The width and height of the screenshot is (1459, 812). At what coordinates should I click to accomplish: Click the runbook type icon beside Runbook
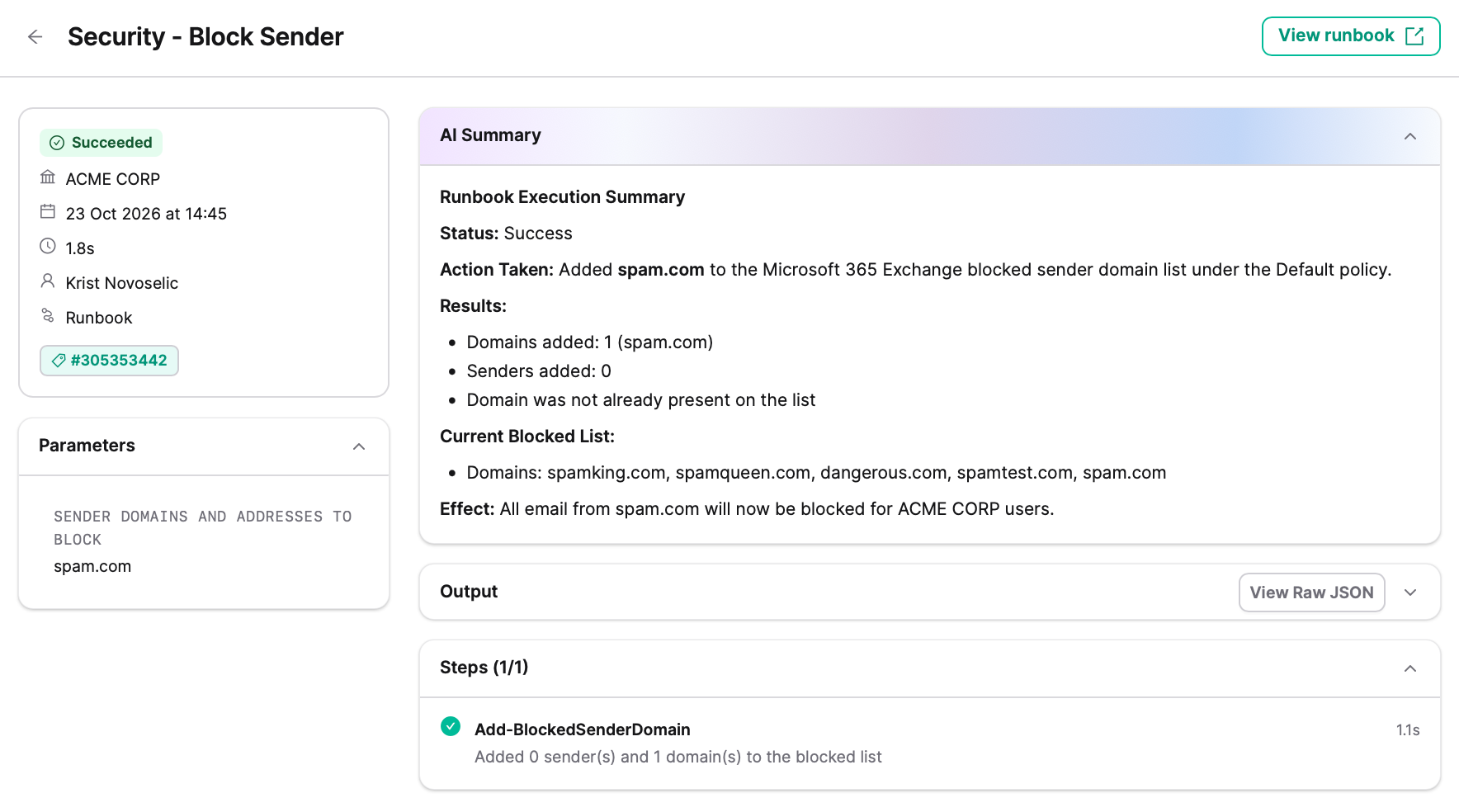pyautogui.click(x=48, y=316)
